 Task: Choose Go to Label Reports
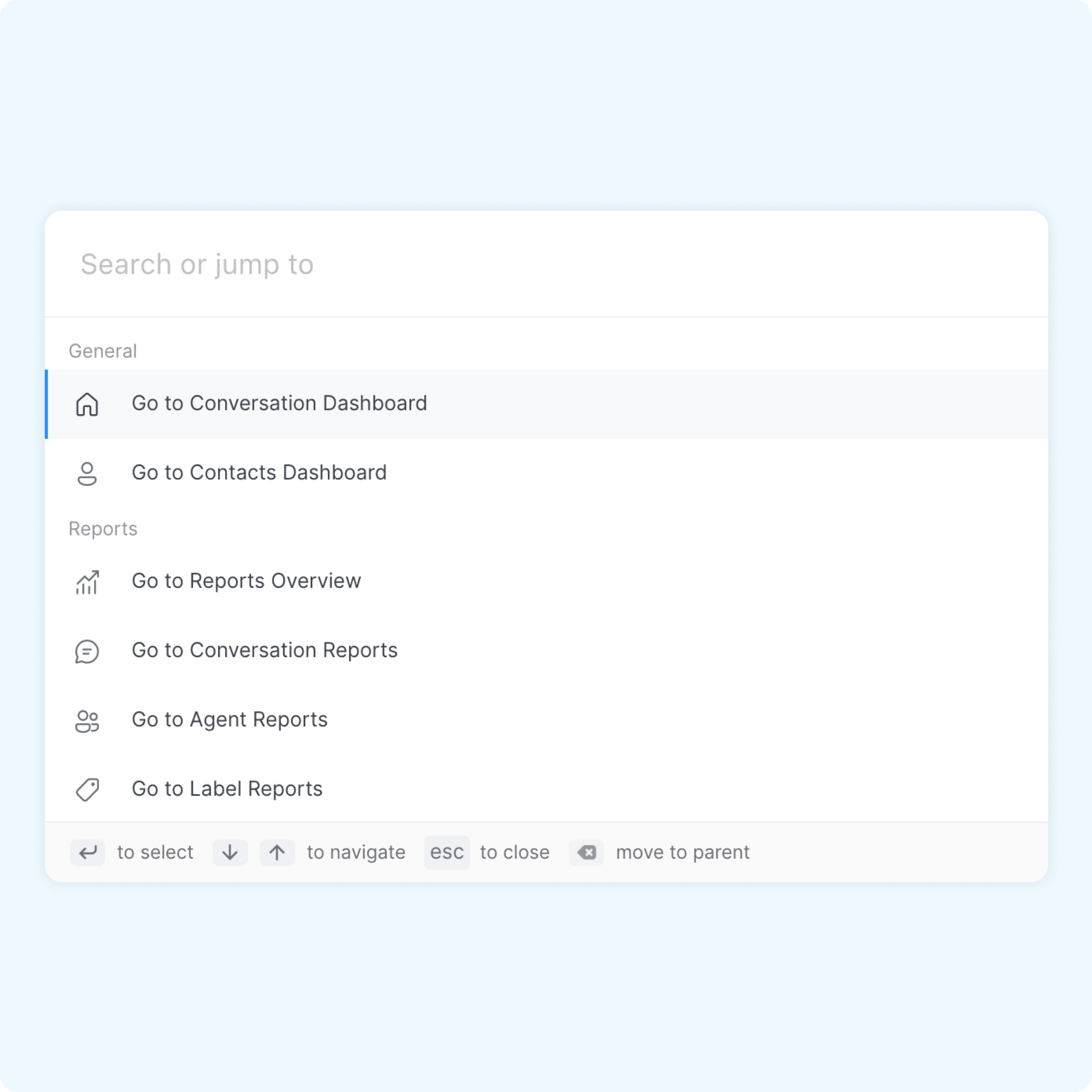tap(227, 789)
